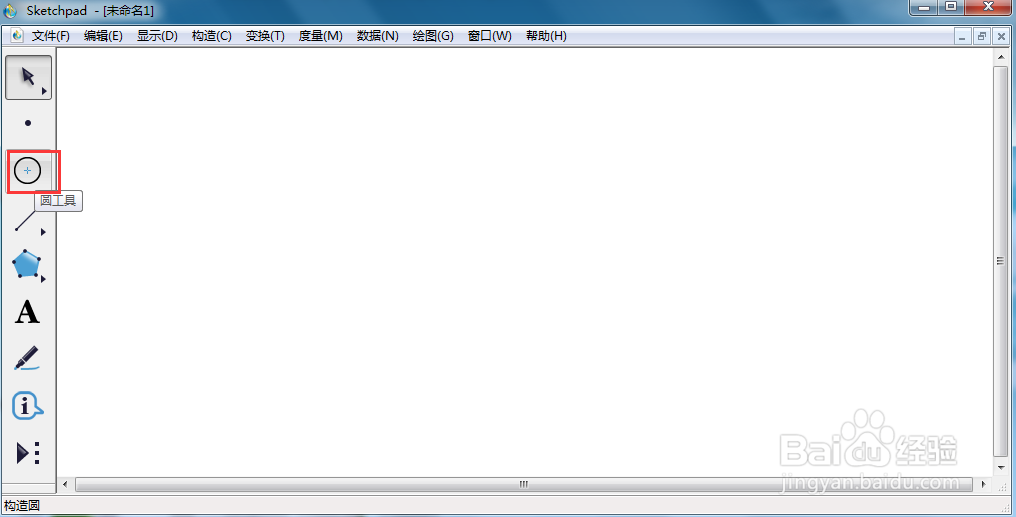Click the 构造圆 status bar text
Screen dimensions: 1016x517
22,505
